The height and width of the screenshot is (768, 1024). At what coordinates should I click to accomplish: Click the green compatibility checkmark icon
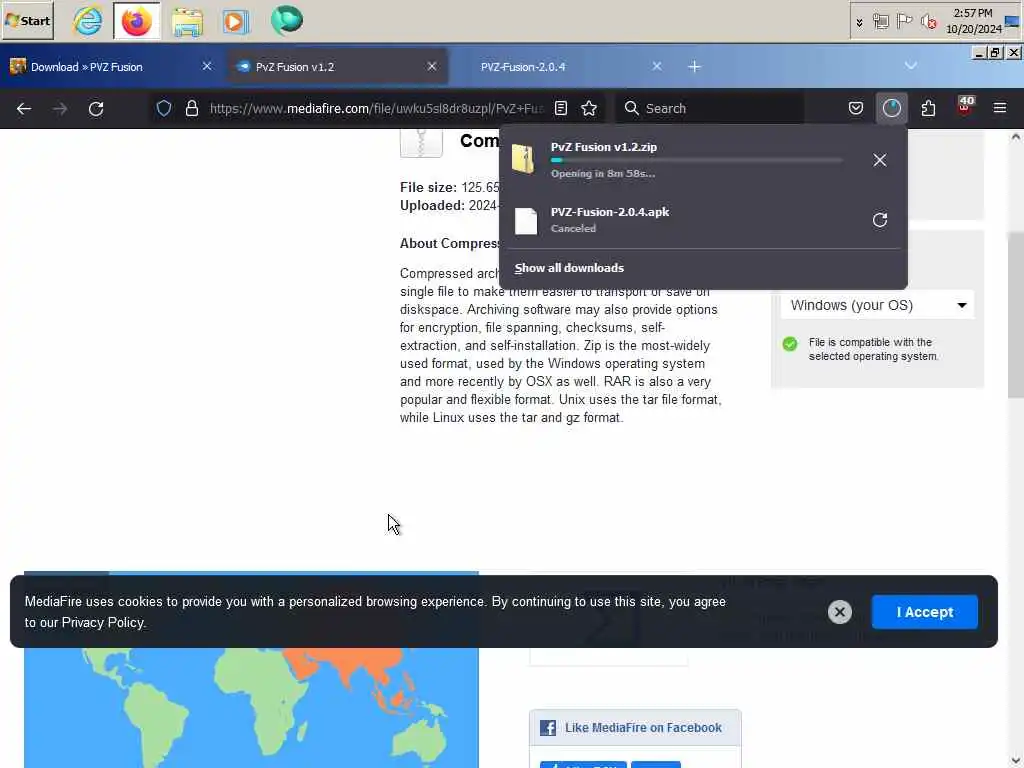pyautogui.click(x=790, y=344)
